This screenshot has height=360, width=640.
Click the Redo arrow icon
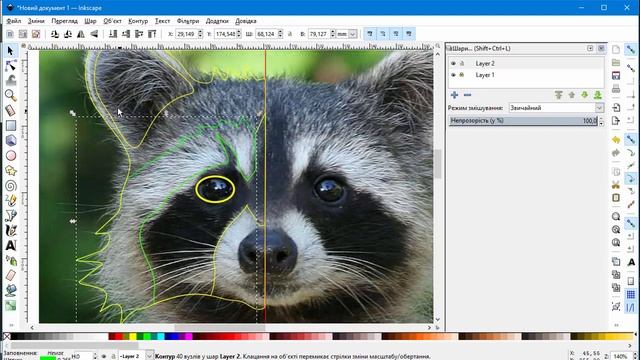(x=616, y=153)
